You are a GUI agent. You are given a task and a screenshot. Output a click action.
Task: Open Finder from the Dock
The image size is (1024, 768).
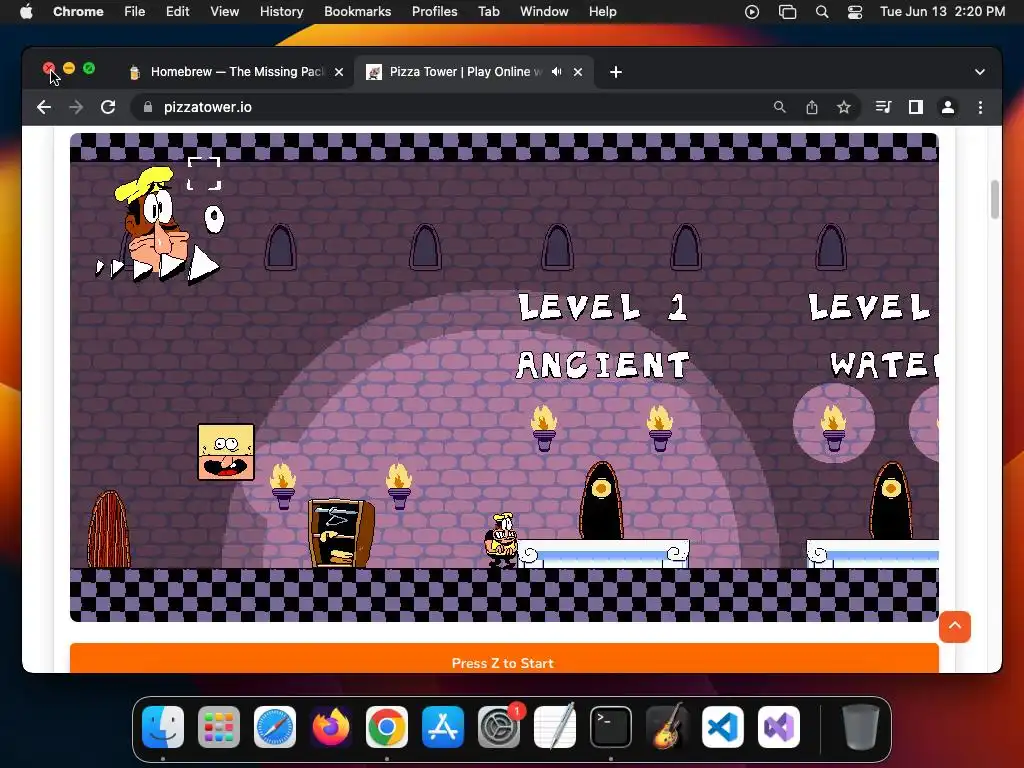tap(163, 727)
